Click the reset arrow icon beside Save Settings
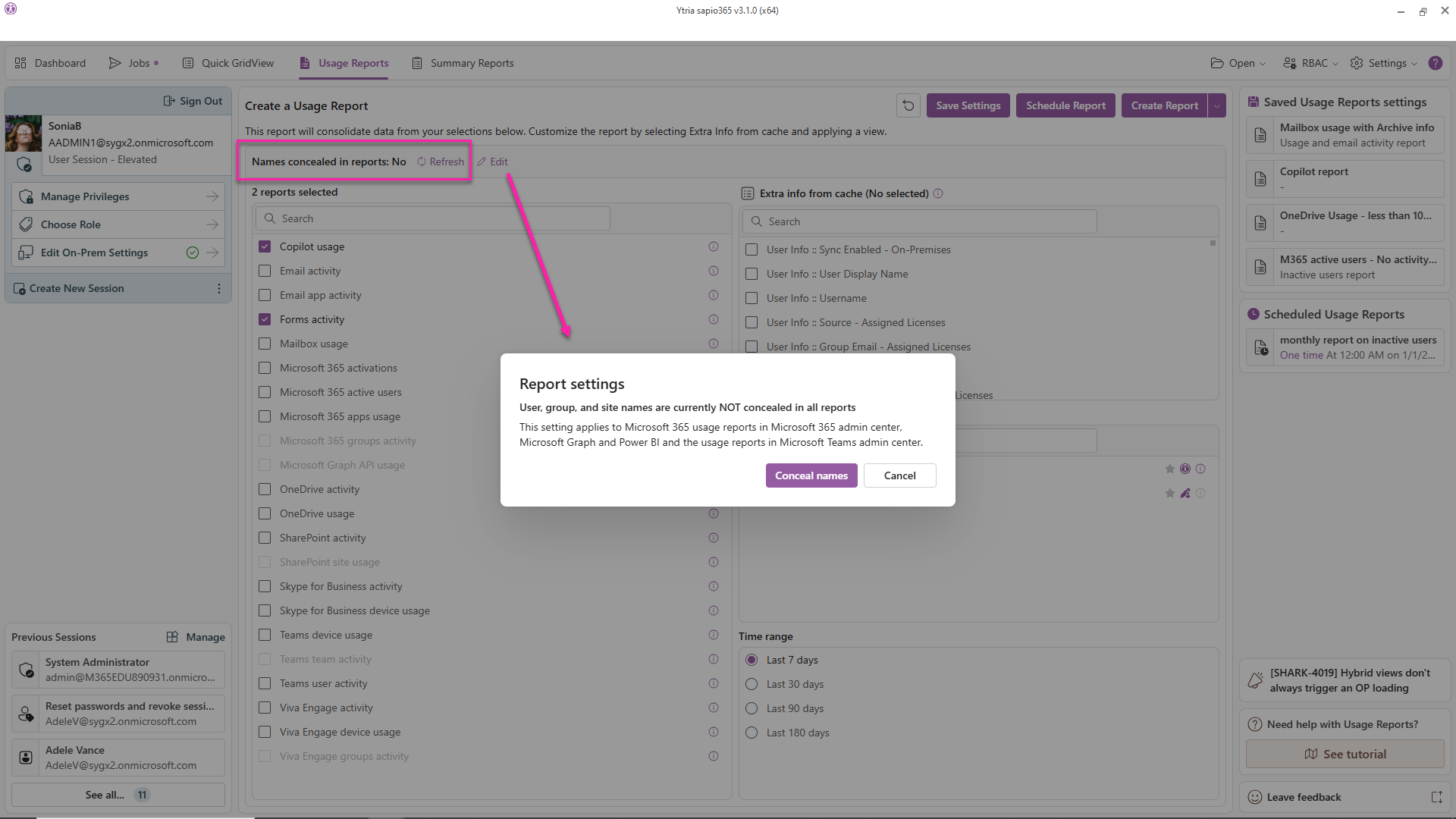 click(x=908, y=106)
